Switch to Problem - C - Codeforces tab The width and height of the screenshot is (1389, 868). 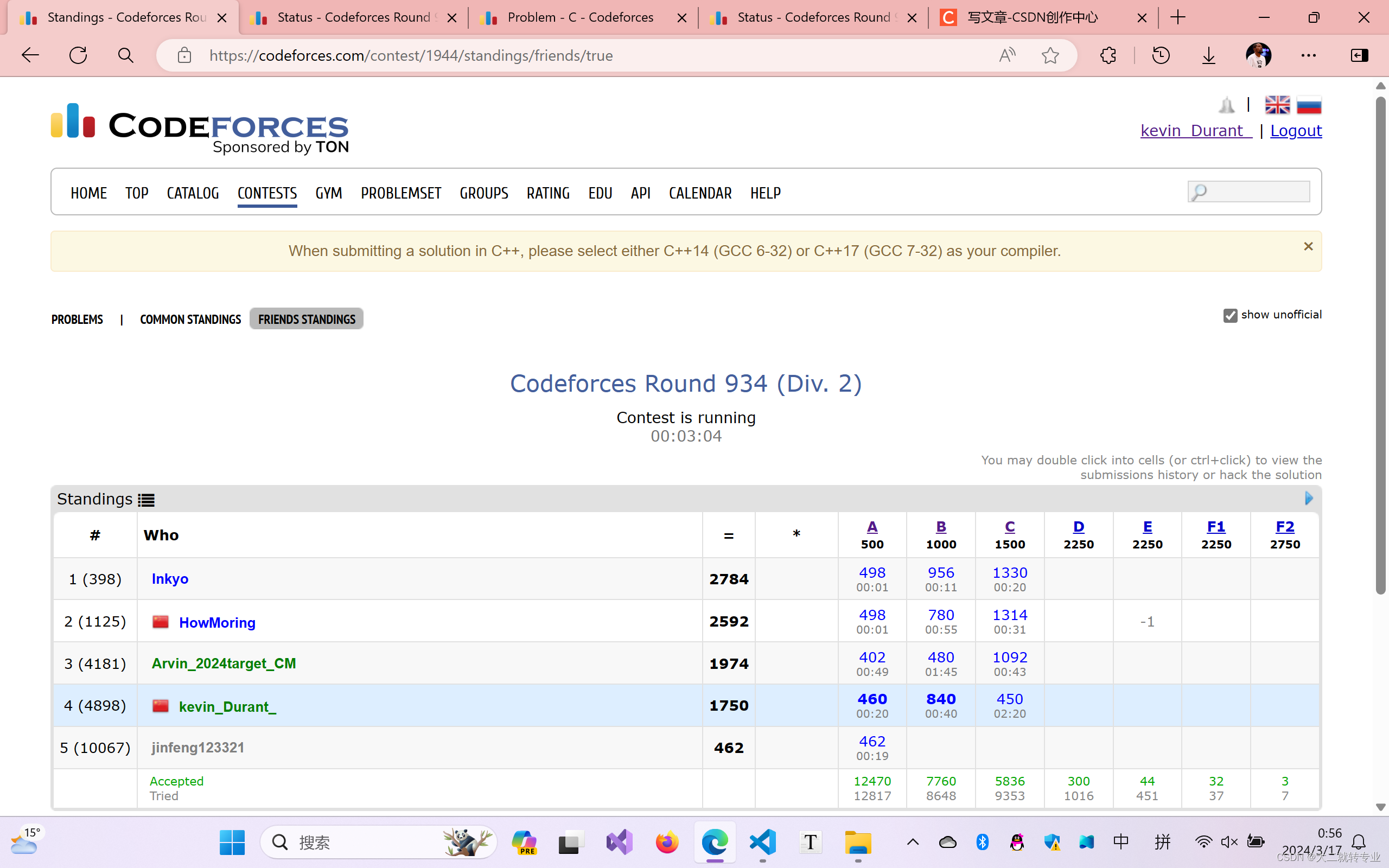tap(583, 17)
